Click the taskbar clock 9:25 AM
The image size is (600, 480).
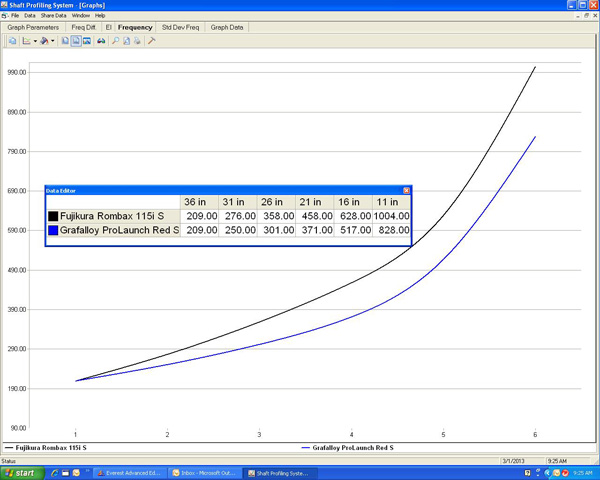point(582,473)
